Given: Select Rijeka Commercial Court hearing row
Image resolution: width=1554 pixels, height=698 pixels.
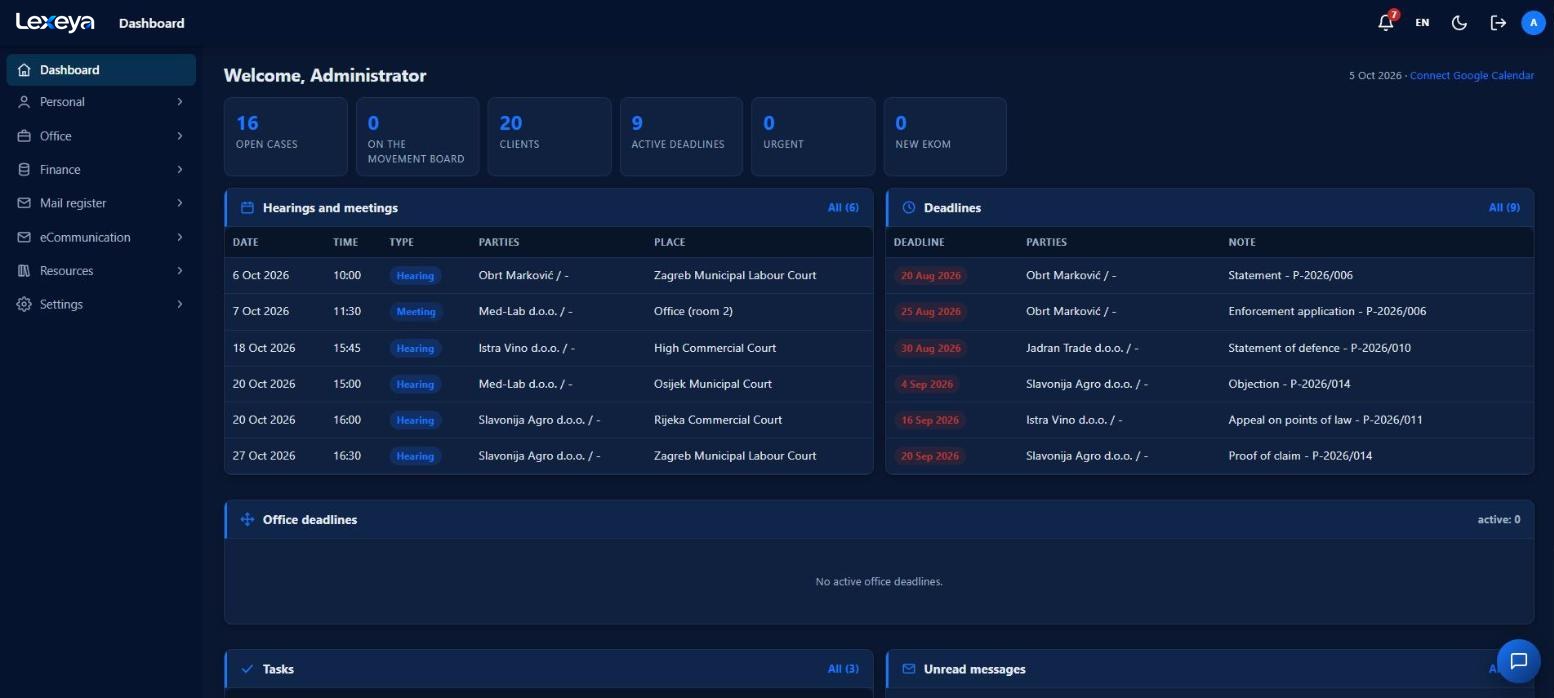Looking at the screenshot, I should (549, 420).
